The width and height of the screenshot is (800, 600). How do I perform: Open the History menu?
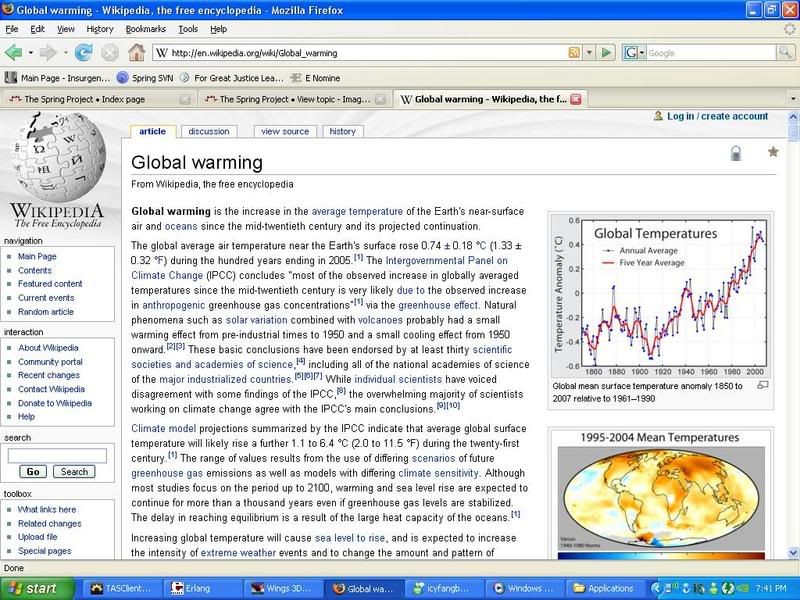click(x=99, y=29)
